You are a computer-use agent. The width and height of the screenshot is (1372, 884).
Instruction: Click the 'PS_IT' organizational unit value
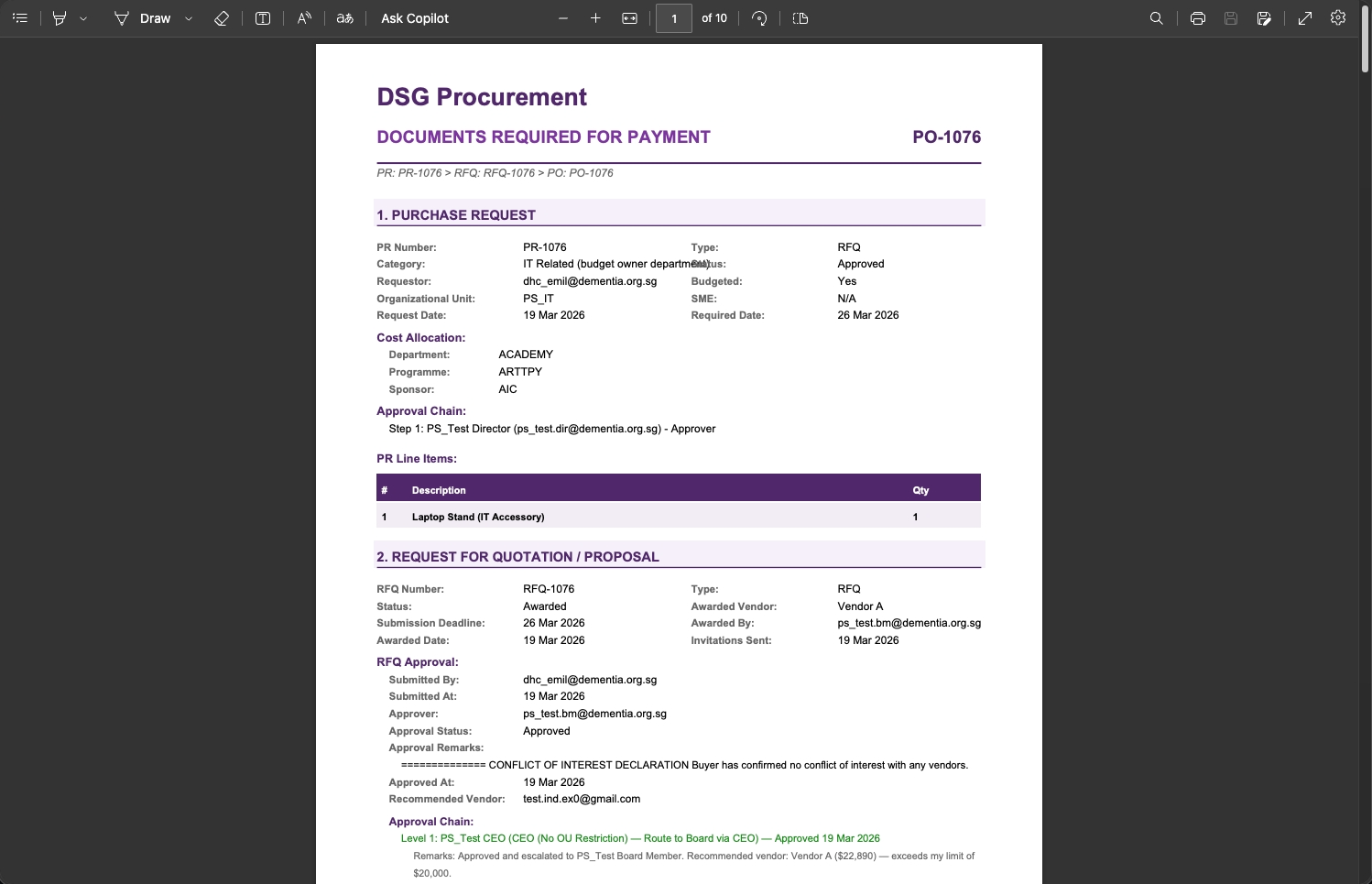click(539, 299)
